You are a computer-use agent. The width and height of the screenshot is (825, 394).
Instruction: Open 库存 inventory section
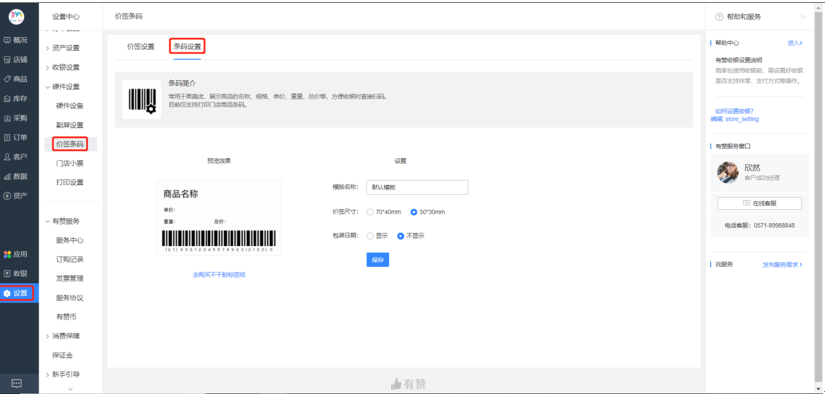pyautogui.click(x=16, y=98)
